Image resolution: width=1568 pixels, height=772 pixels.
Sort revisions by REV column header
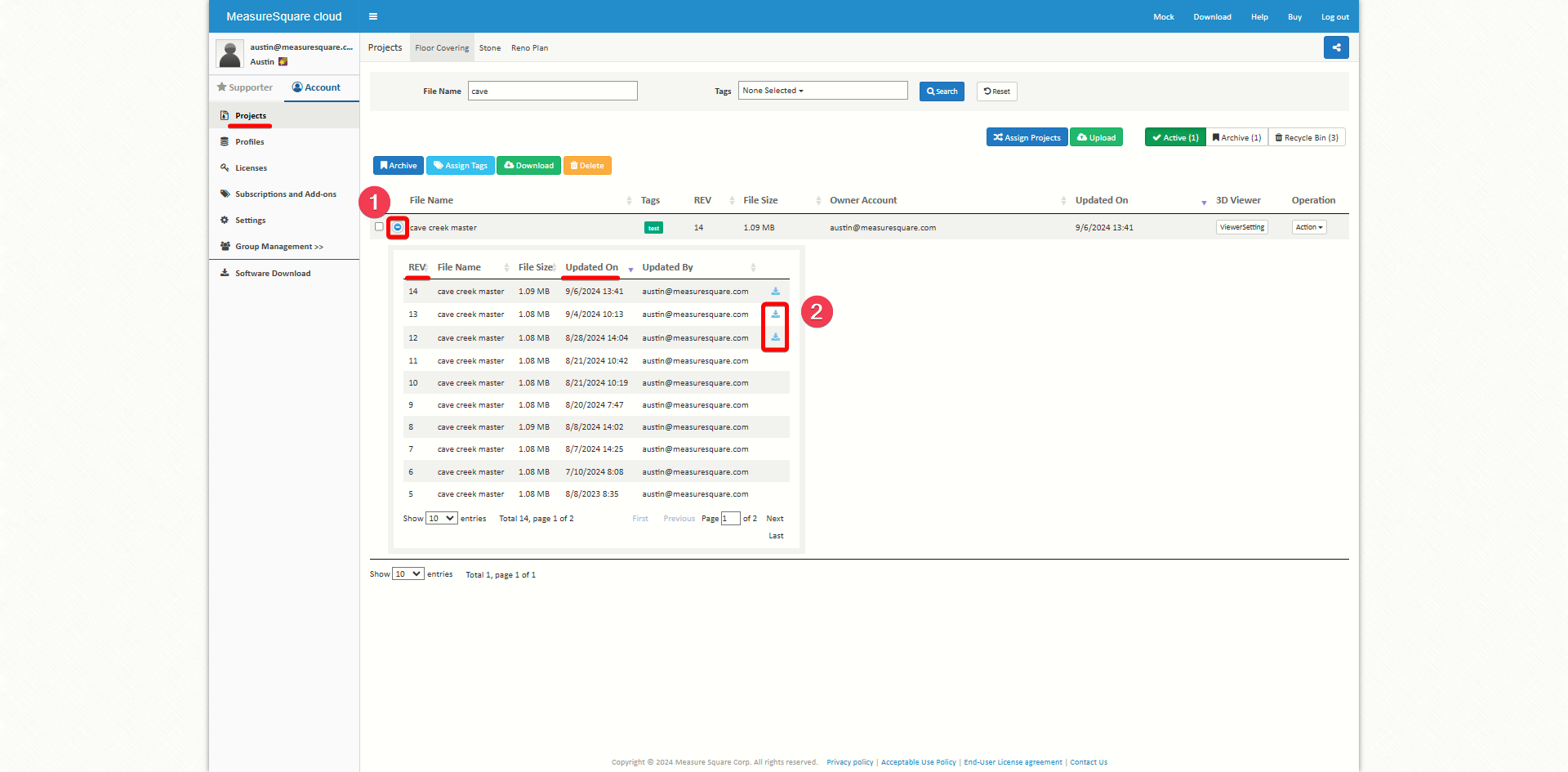[x=416, y=268]
